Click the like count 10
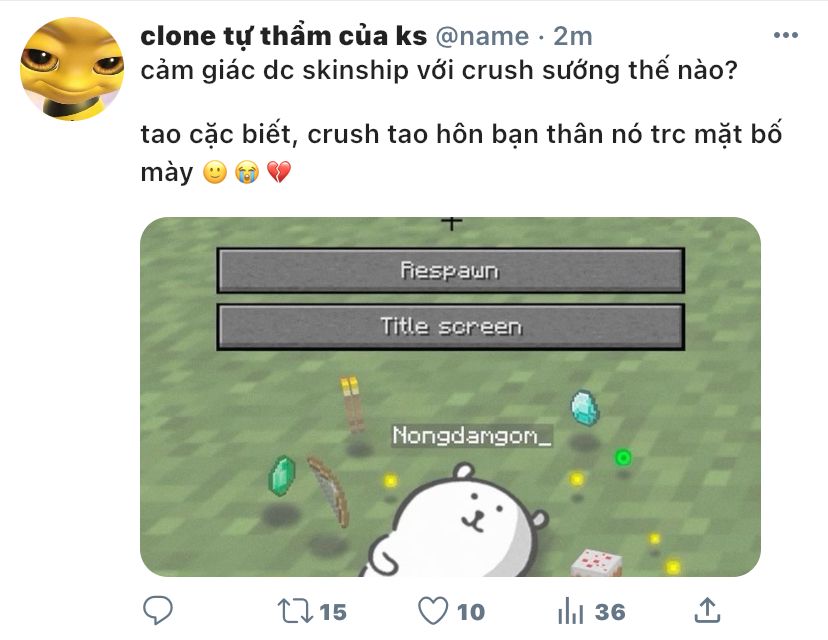This screenshot has height=640, width=828. 471,612
